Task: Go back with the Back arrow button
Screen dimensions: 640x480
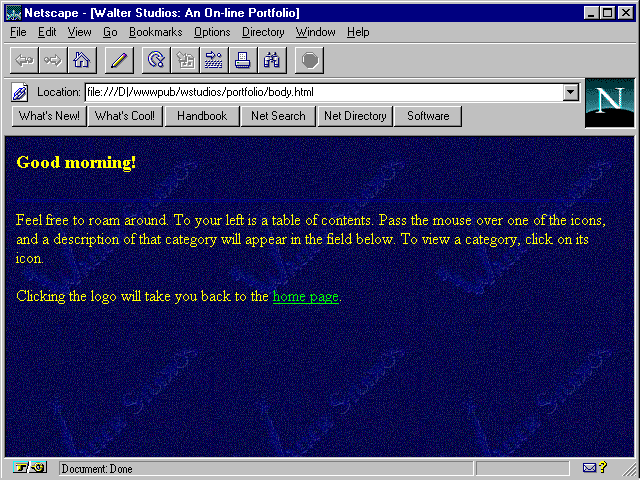Action: tap(24, 60)
